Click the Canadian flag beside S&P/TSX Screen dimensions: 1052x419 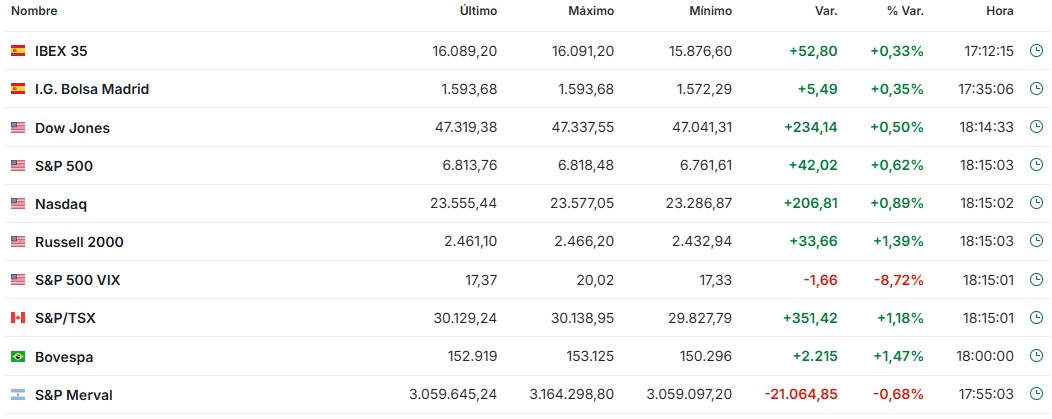(x=18, y=318)
